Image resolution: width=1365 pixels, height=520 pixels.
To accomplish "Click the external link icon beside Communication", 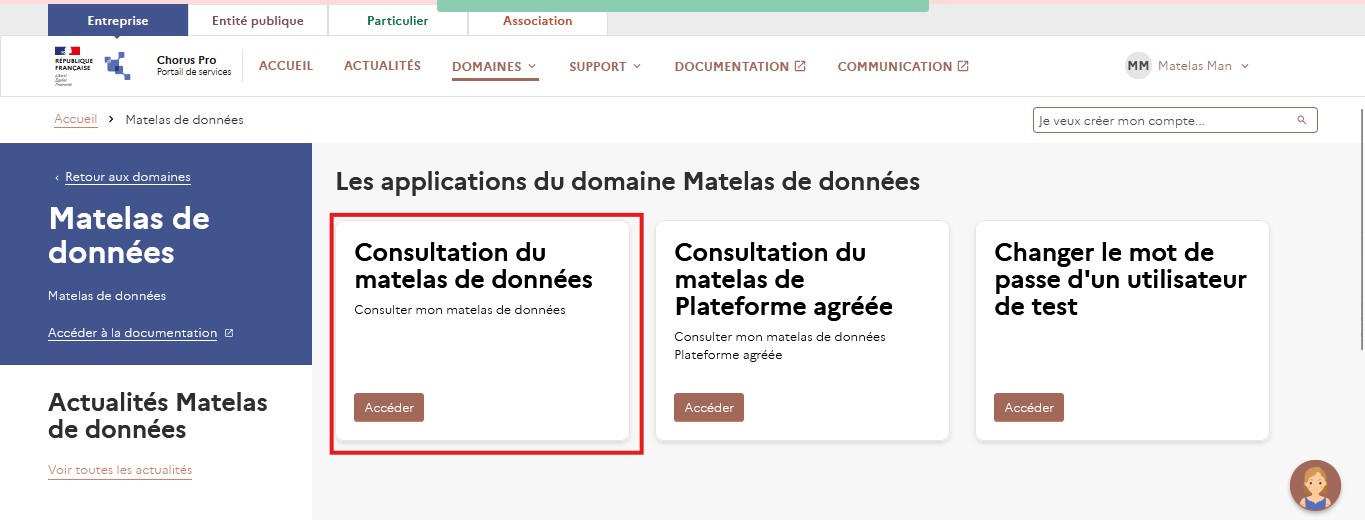I will click(963, 66).
